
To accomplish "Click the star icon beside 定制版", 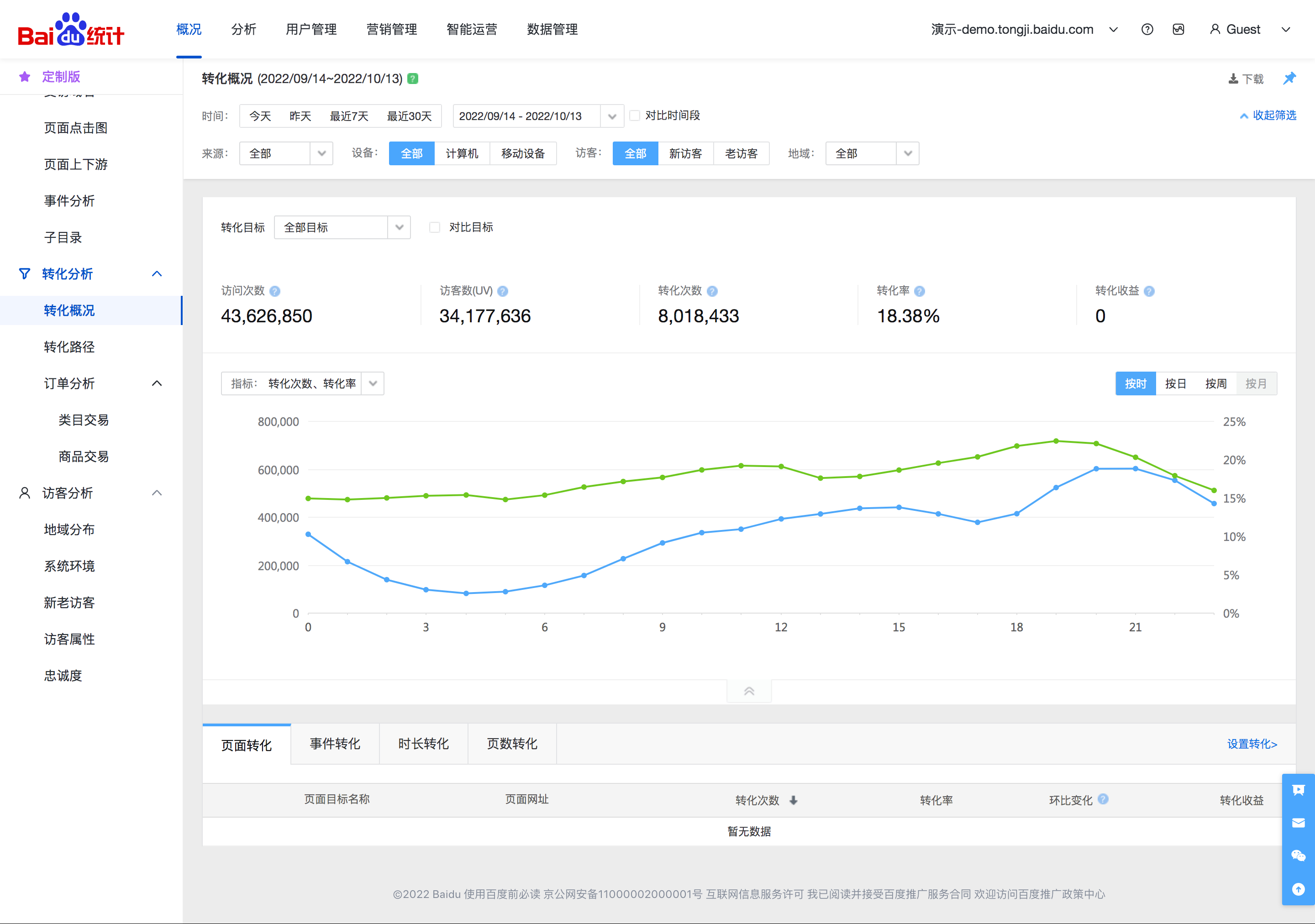I will pyautogui.click(x=25, y=77).
